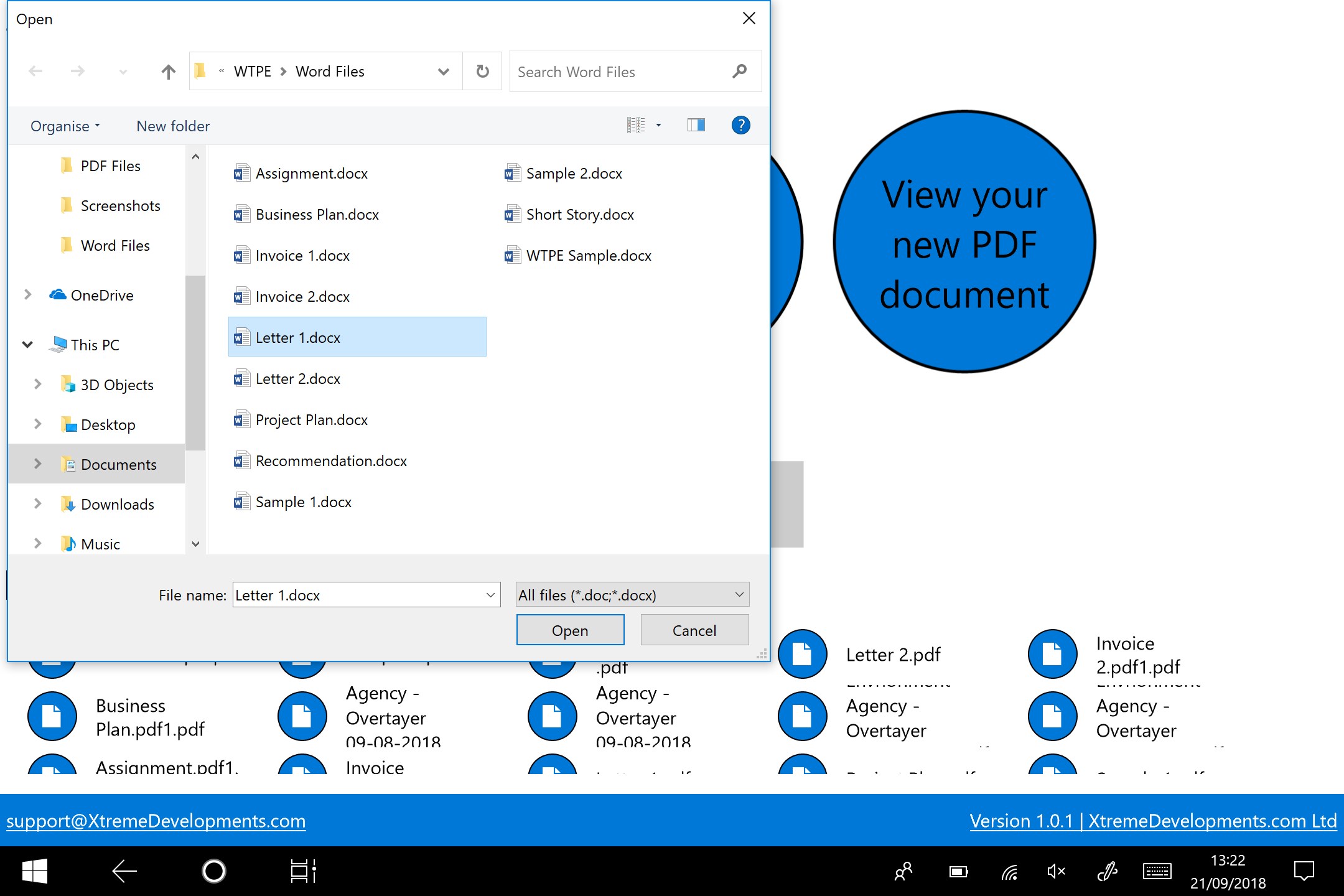Collapse the This PC tree node
This screenshot has height=896, width=1344.
27,345
